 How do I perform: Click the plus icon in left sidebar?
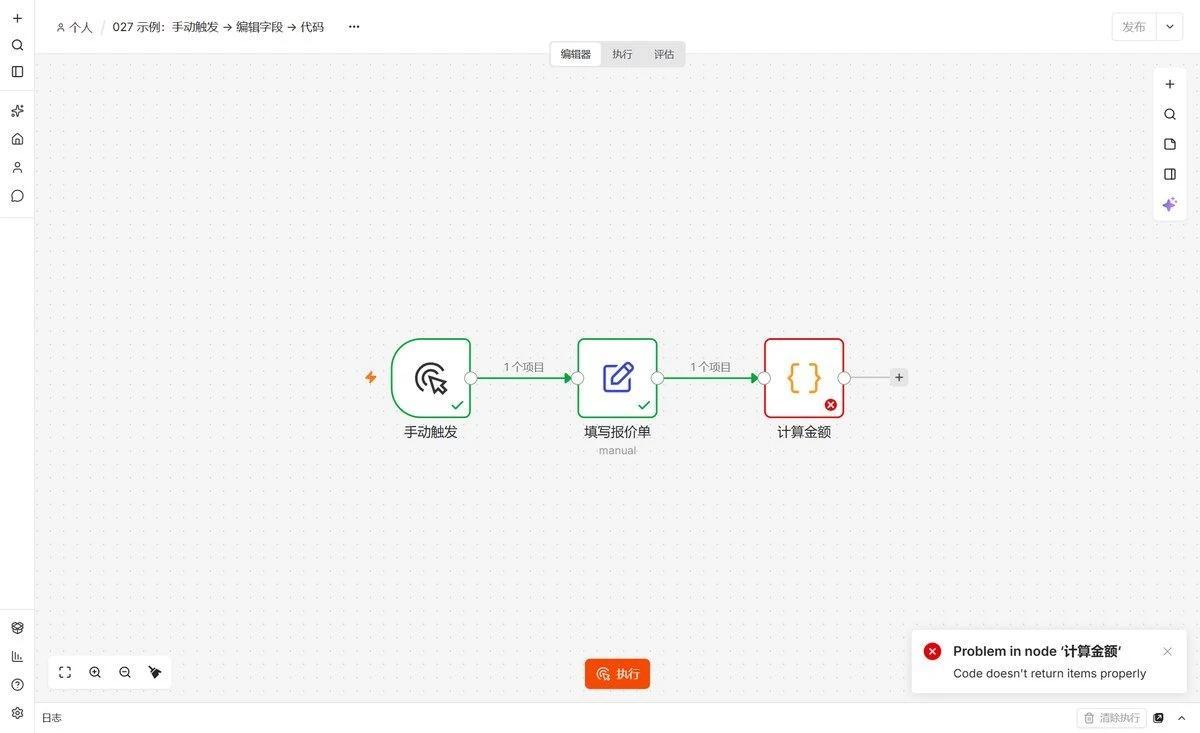coord(17,18)
